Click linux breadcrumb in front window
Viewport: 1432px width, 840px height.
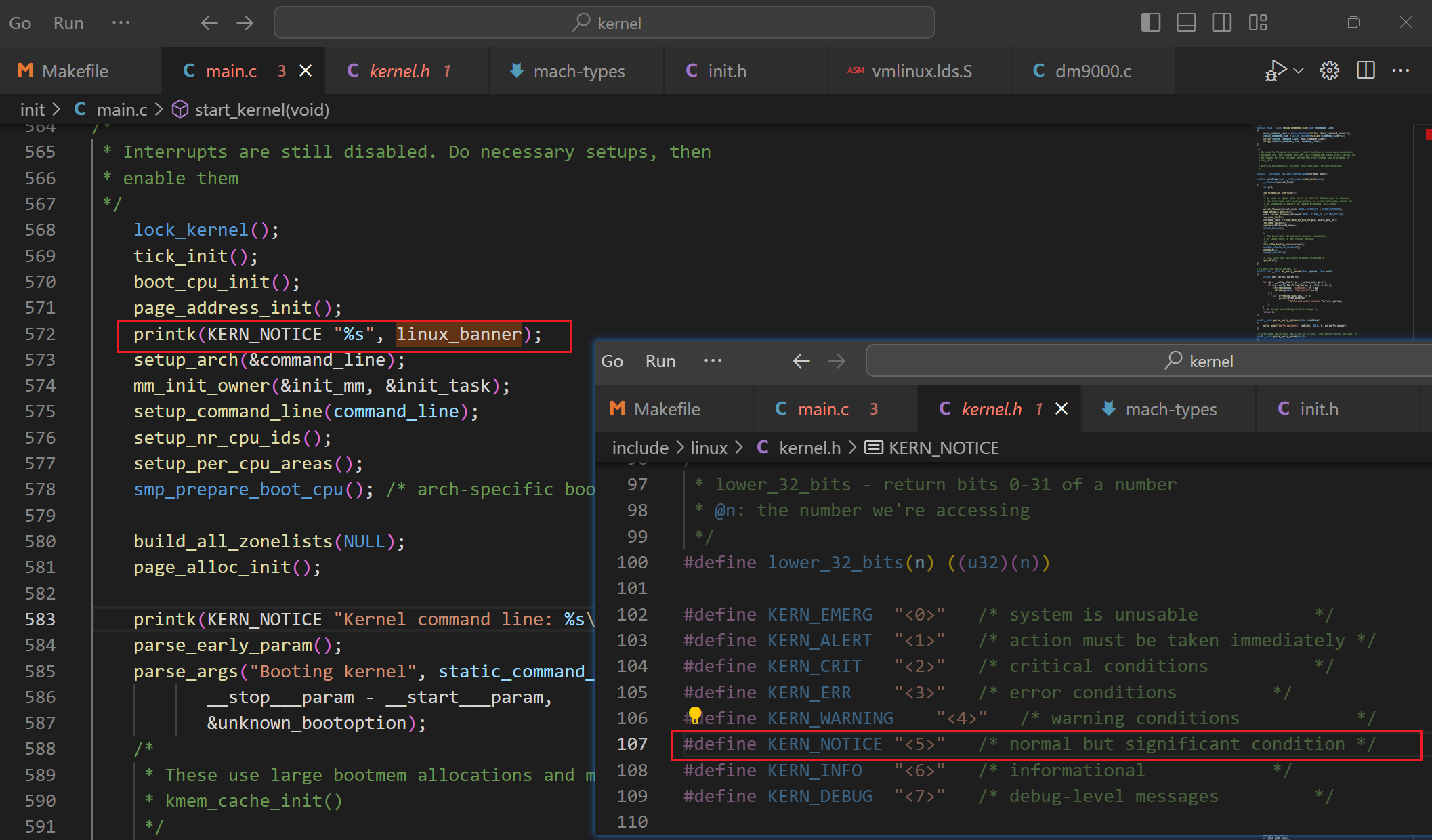[x=709, y=448]
